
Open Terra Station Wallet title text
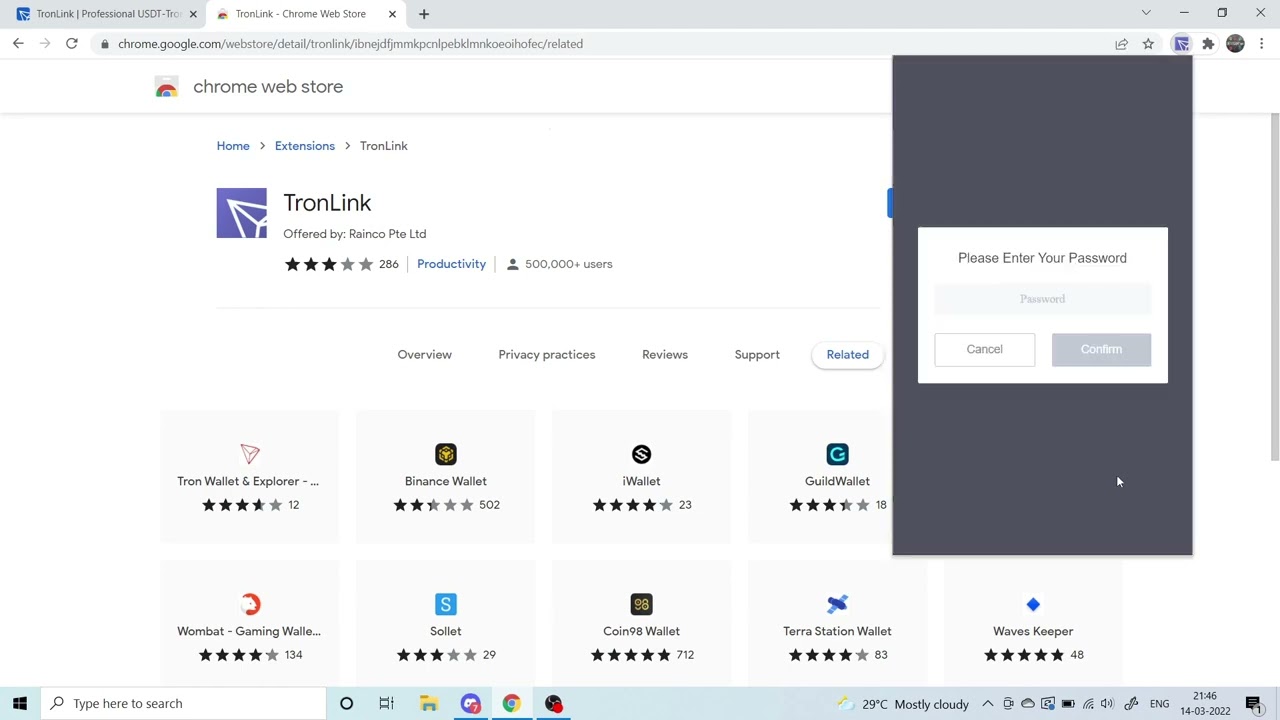click(837, 631)
